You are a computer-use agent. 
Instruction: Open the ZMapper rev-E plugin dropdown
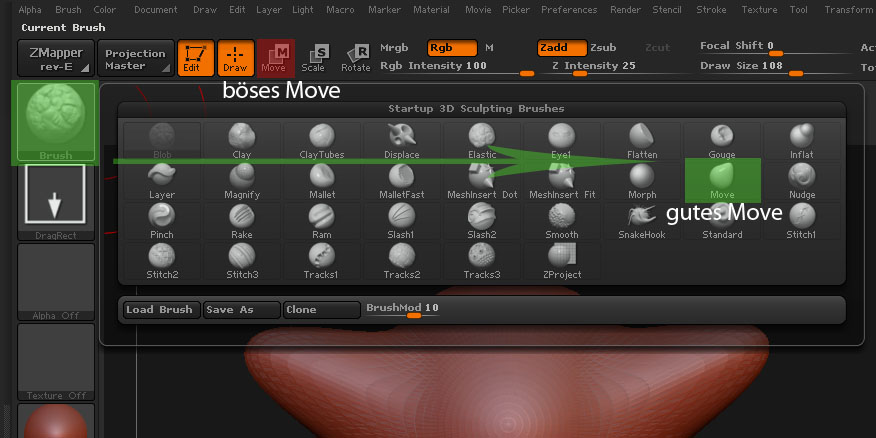click(x=55, y=58)
